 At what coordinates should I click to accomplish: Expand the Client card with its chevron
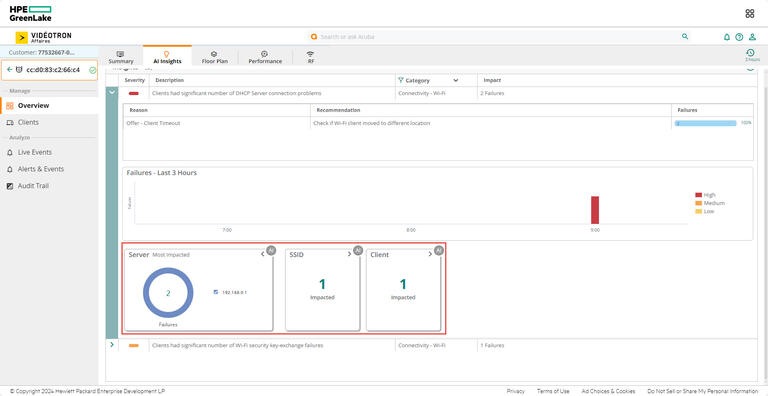coord(430,254)
